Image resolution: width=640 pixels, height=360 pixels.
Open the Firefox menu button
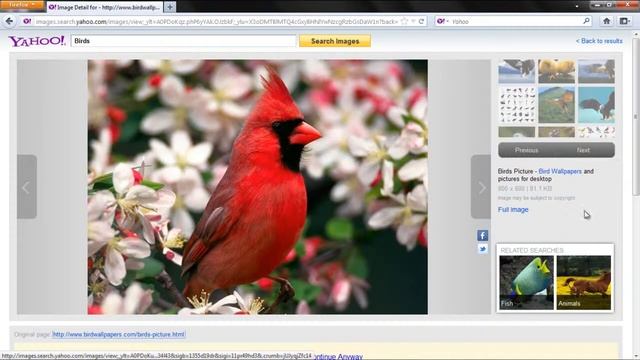tap(22, 5)
